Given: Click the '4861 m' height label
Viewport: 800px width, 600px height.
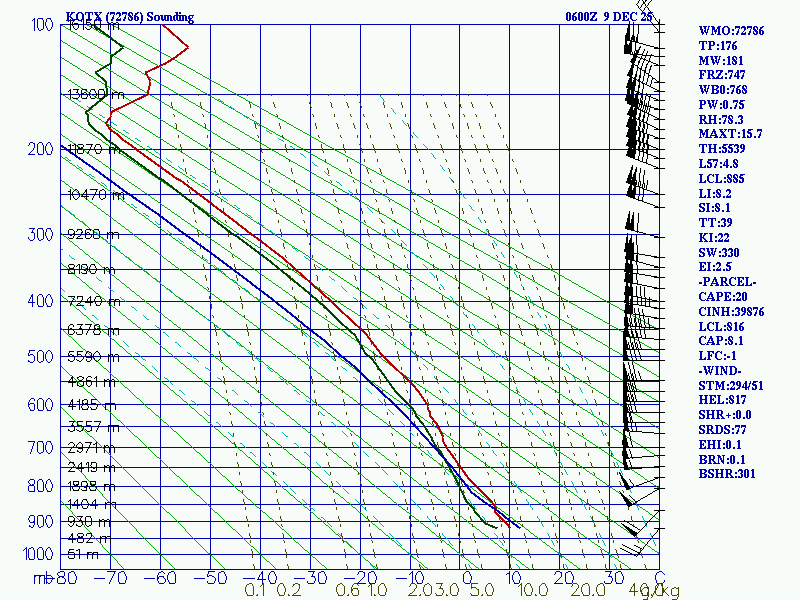Looking at the screenshot, I should [x=92, y=382].
